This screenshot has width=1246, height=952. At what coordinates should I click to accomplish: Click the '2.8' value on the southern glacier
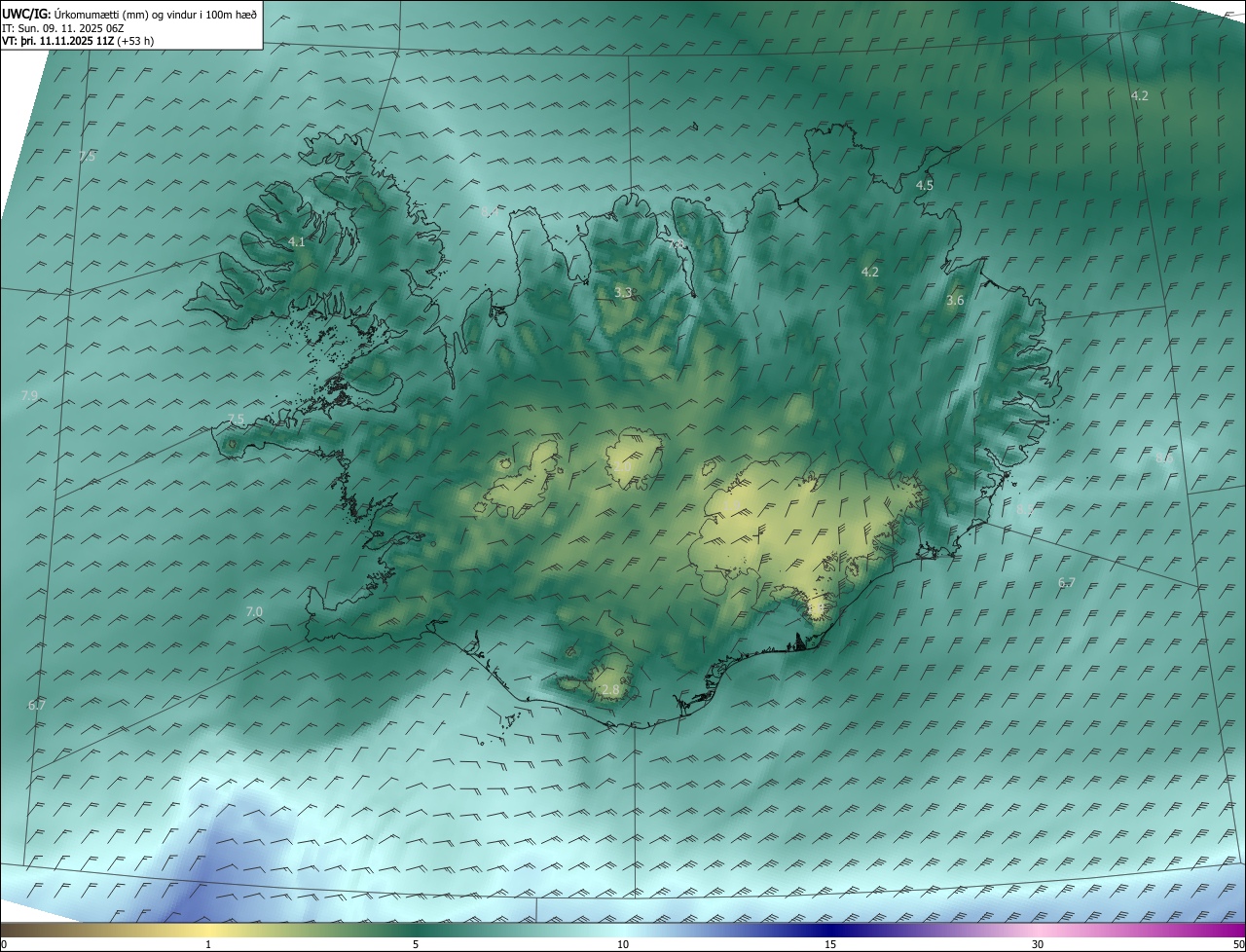[x=610, y=690]
